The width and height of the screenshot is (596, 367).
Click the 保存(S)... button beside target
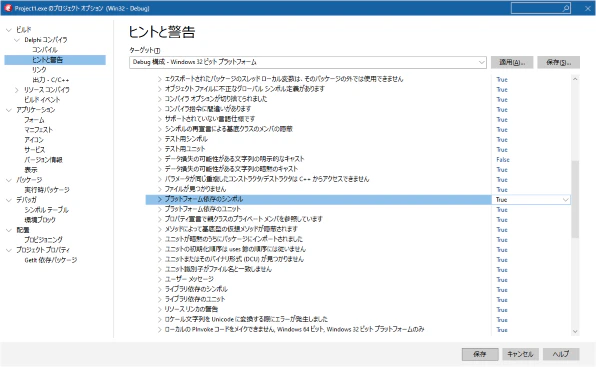pyautogui.click(x=558, y=62)
